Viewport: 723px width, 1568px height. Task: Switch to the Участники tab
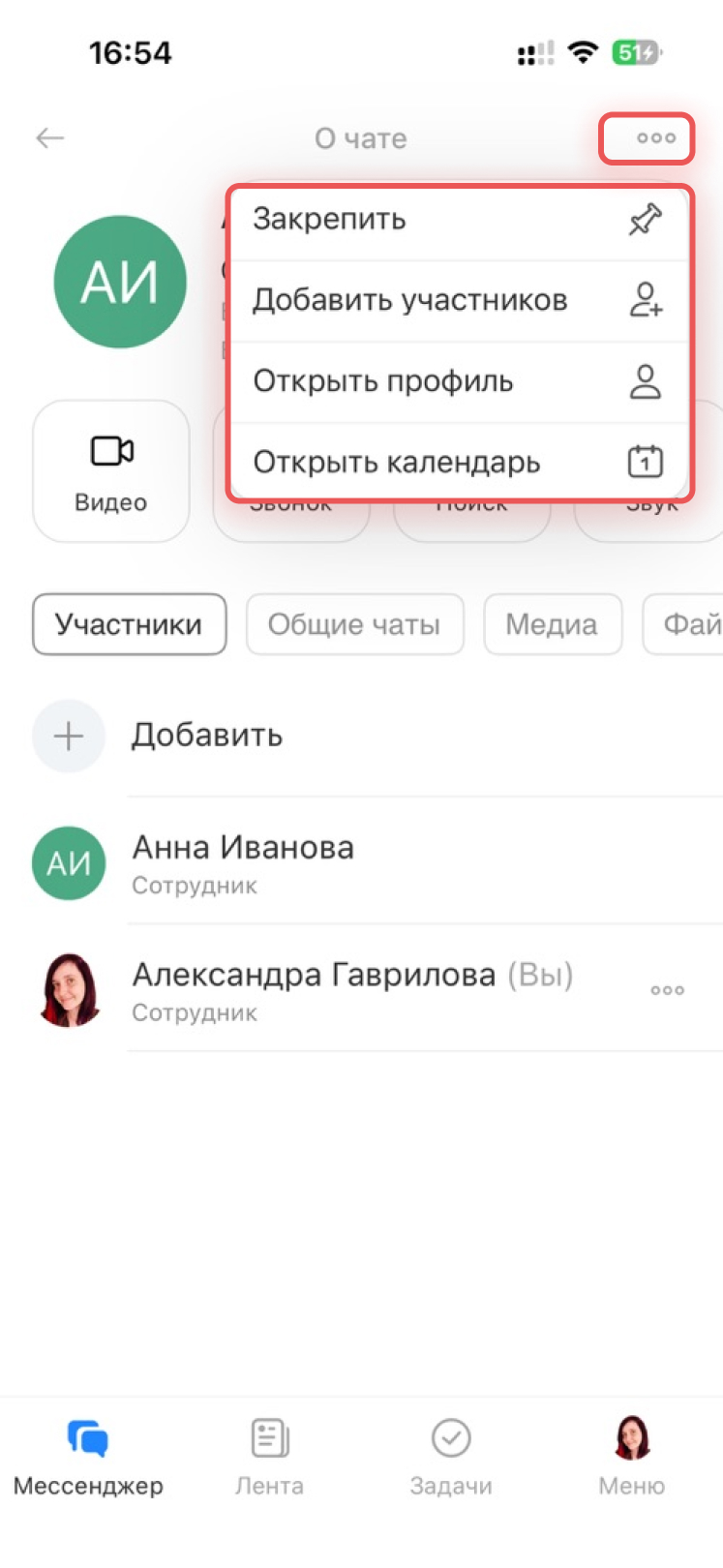(x=129, y=624)
